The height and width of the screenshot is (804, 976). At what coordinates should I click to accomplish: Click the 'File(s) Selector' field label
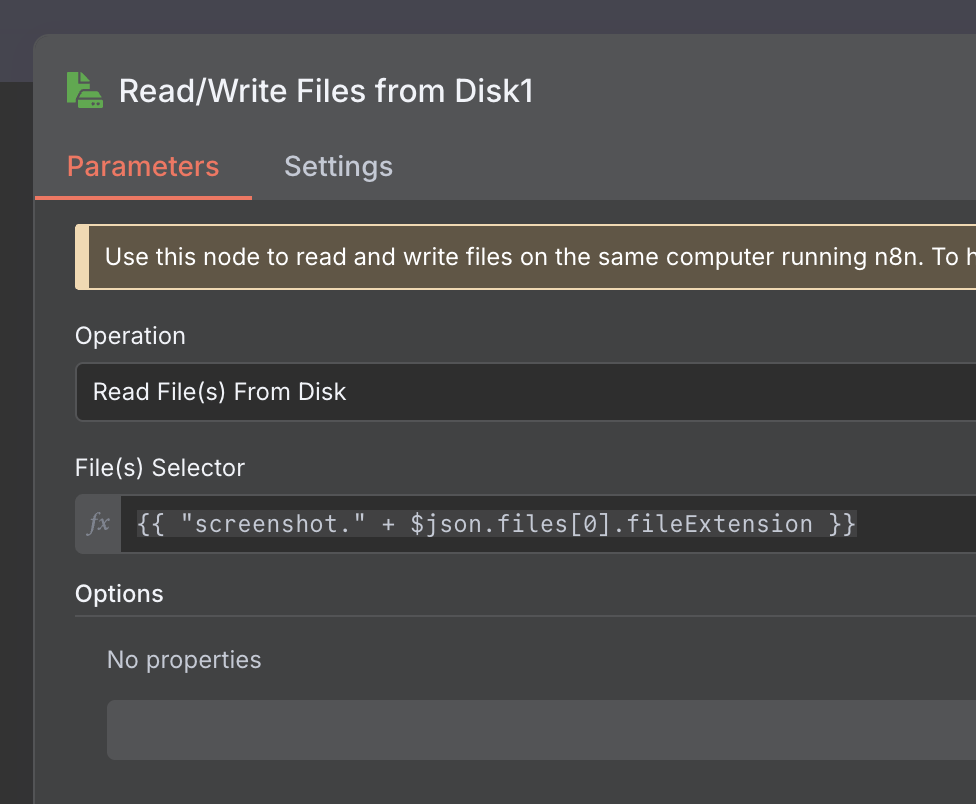tap(160, 467)
